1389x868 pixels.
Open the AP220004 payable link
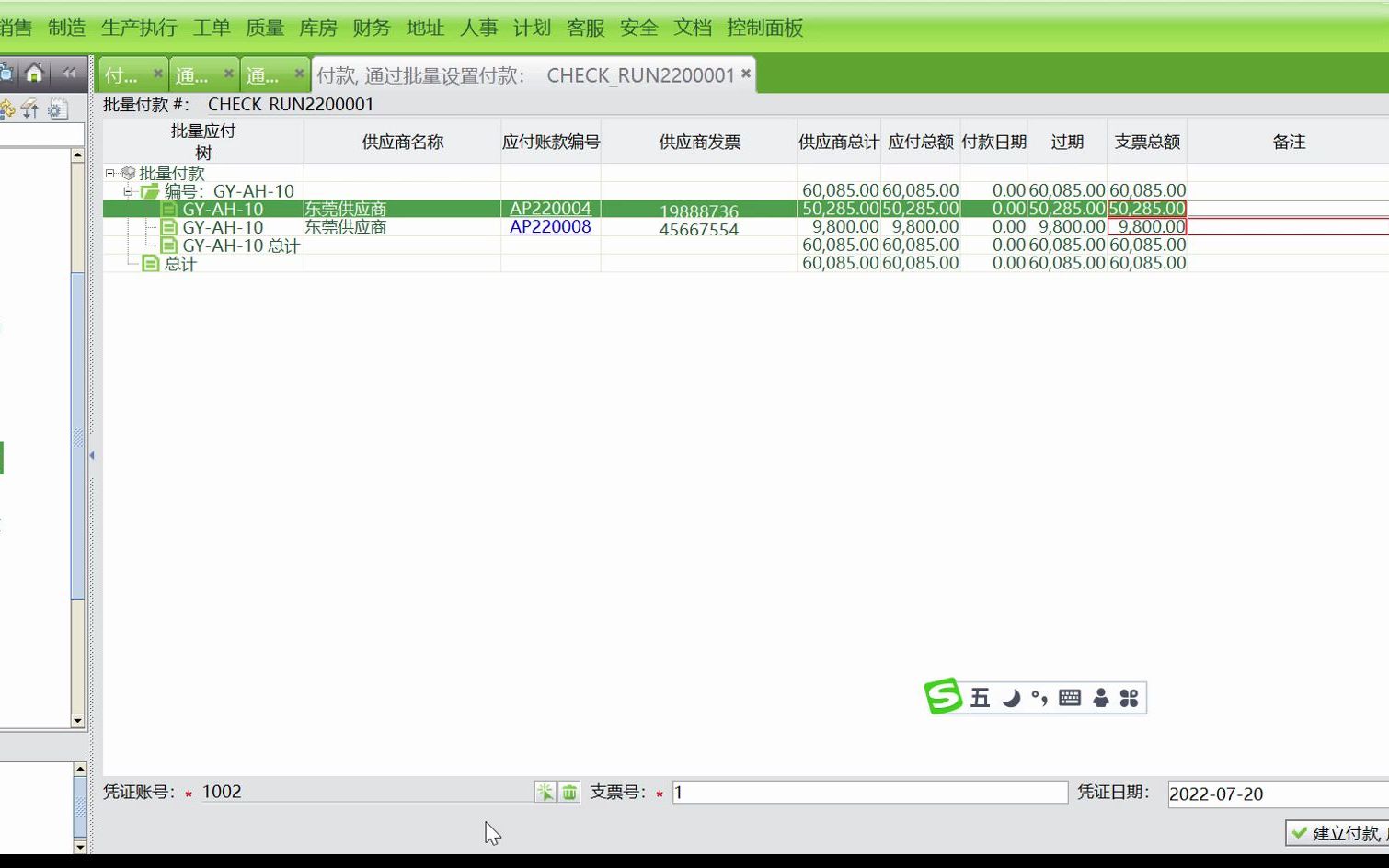point(550,209)
